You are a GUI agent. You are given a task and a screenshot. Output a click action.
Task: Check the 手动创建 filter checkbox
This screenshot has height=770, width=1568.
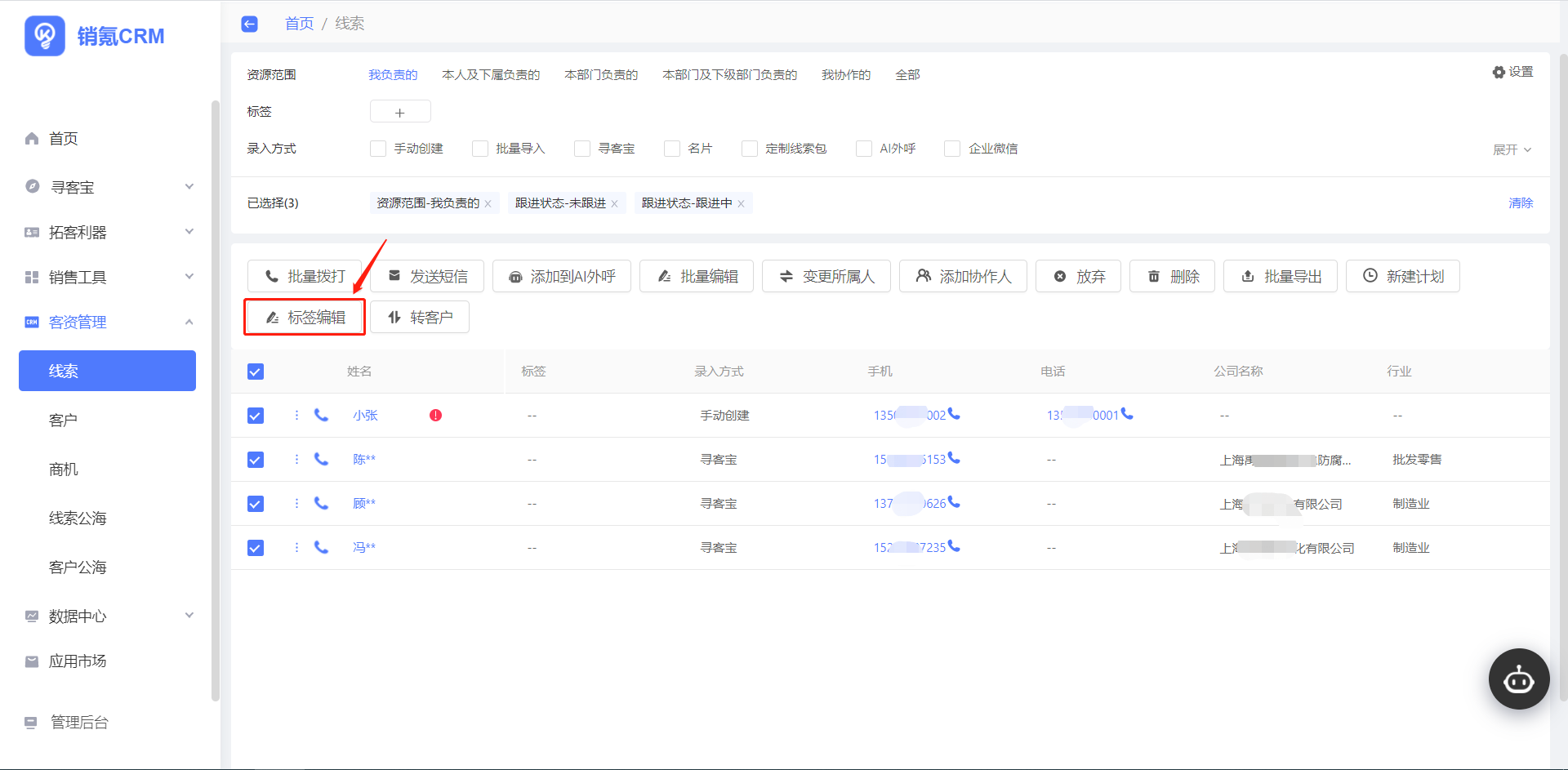pyautogui.click(x=378, y=149)
